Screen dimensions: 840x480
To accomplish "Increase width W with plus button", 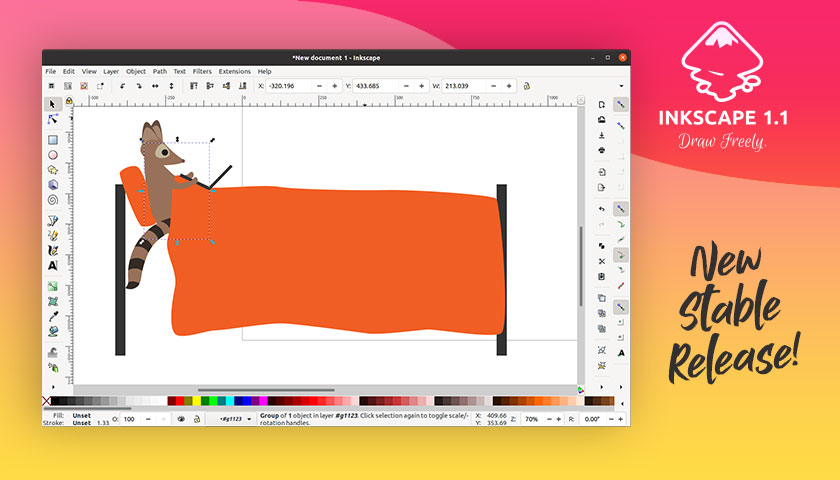I will click(x=509, y=86).
